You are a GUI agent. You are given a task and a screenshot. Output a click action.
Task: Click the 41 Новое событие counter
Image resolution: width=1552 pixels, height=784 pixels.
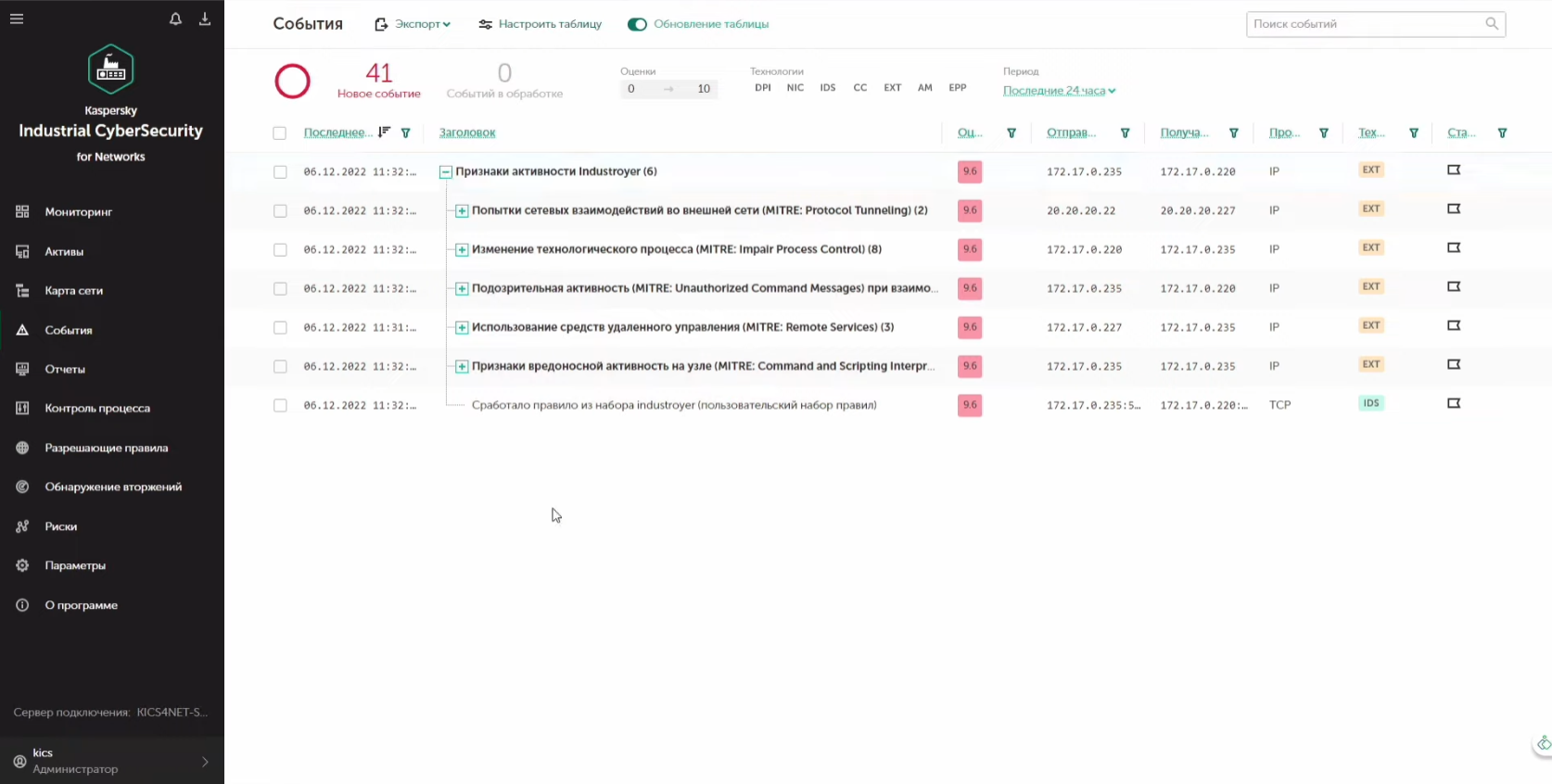[x=379, y=81]
